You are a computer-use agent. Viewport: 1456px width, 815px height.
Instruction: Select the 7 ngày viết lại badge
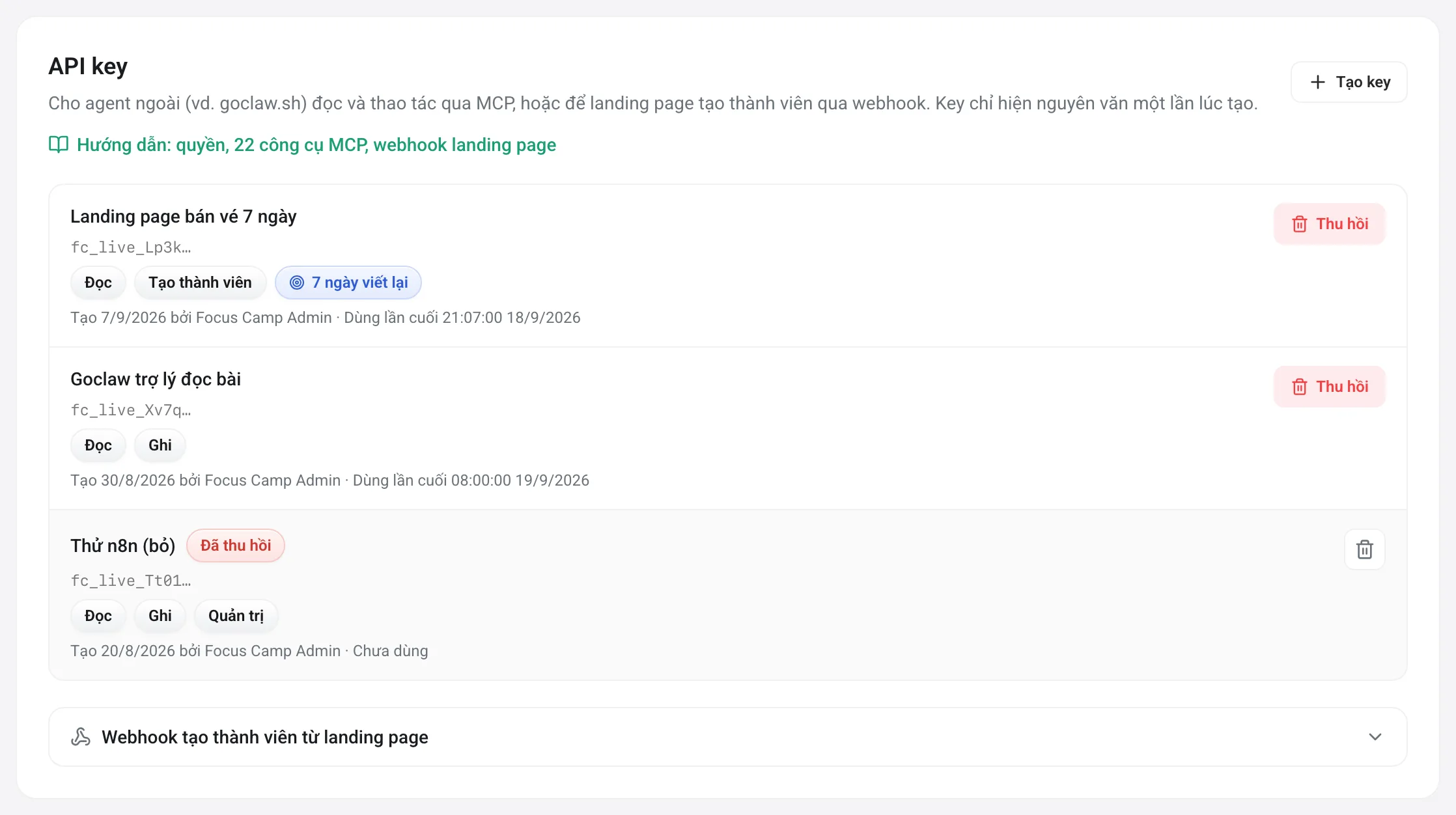tap(348, 283)
